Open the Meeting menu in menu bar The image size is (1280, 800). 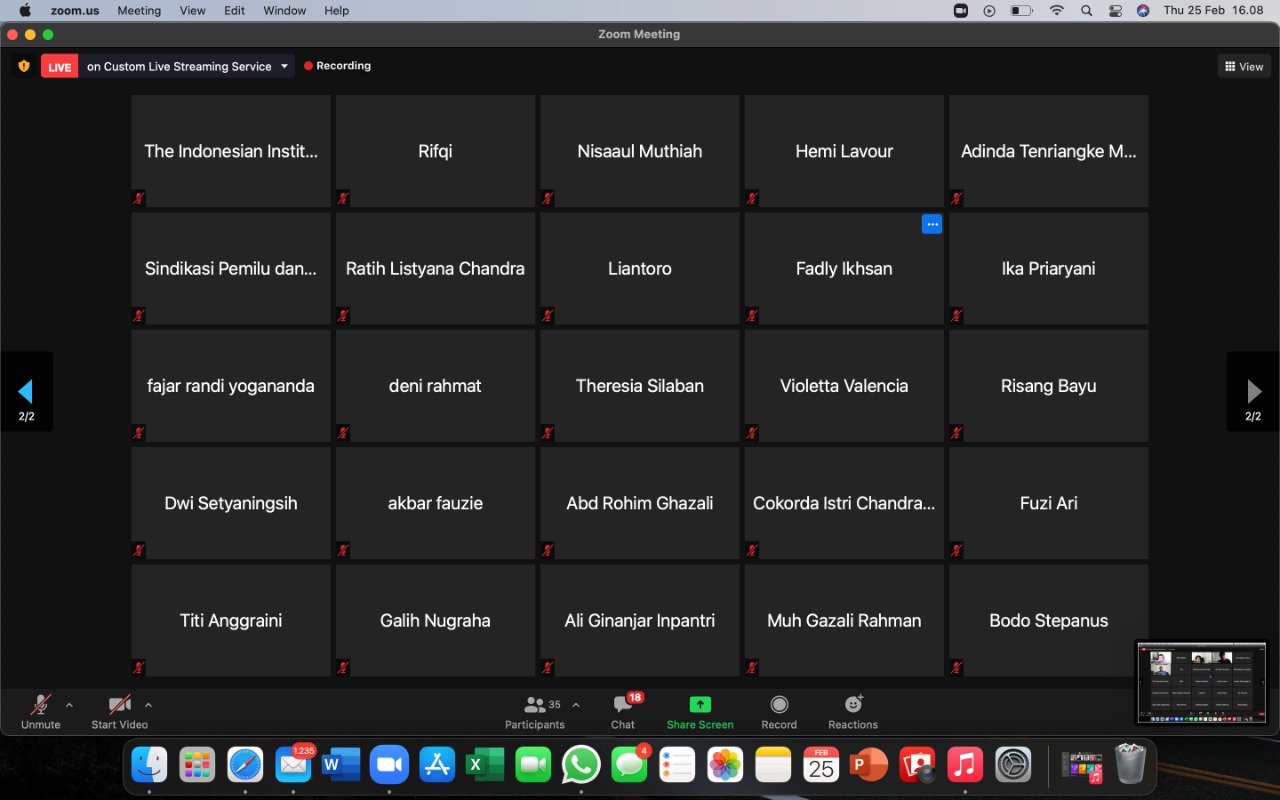139,10
